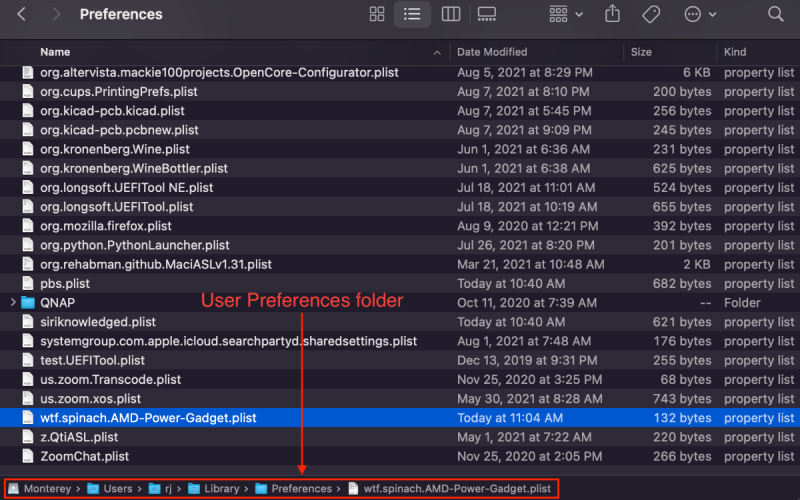Select org.kicad-pcb.kicad.plist file
The height and width of the screenshot is (500, 800).
(112, 111)
